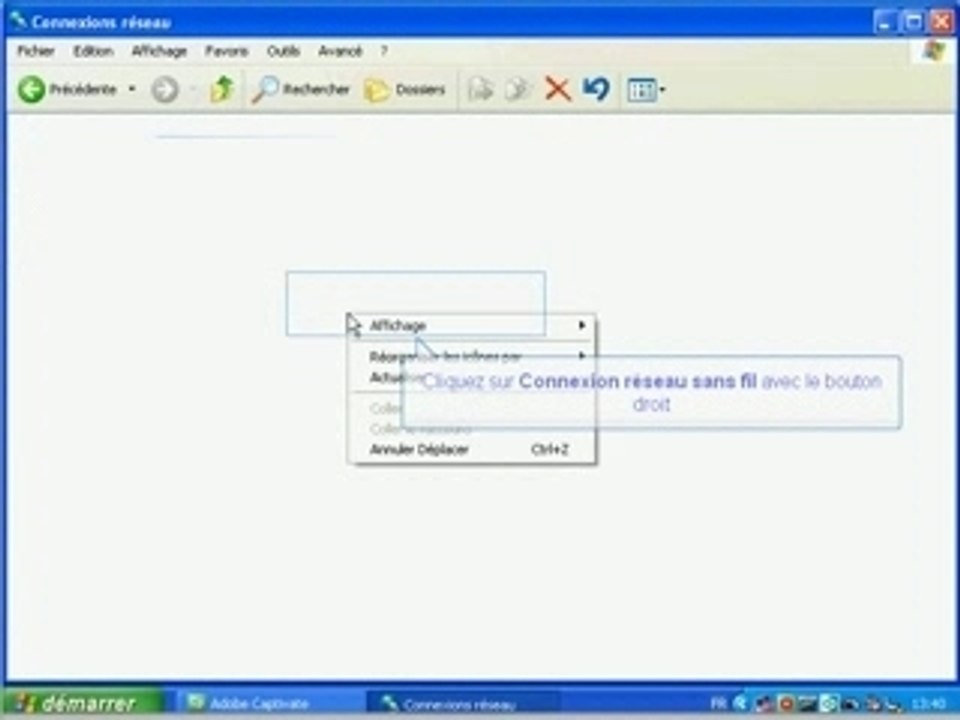Open the ? help menu
The width and height of the screenshot is (960, 720).
point(384,51)
